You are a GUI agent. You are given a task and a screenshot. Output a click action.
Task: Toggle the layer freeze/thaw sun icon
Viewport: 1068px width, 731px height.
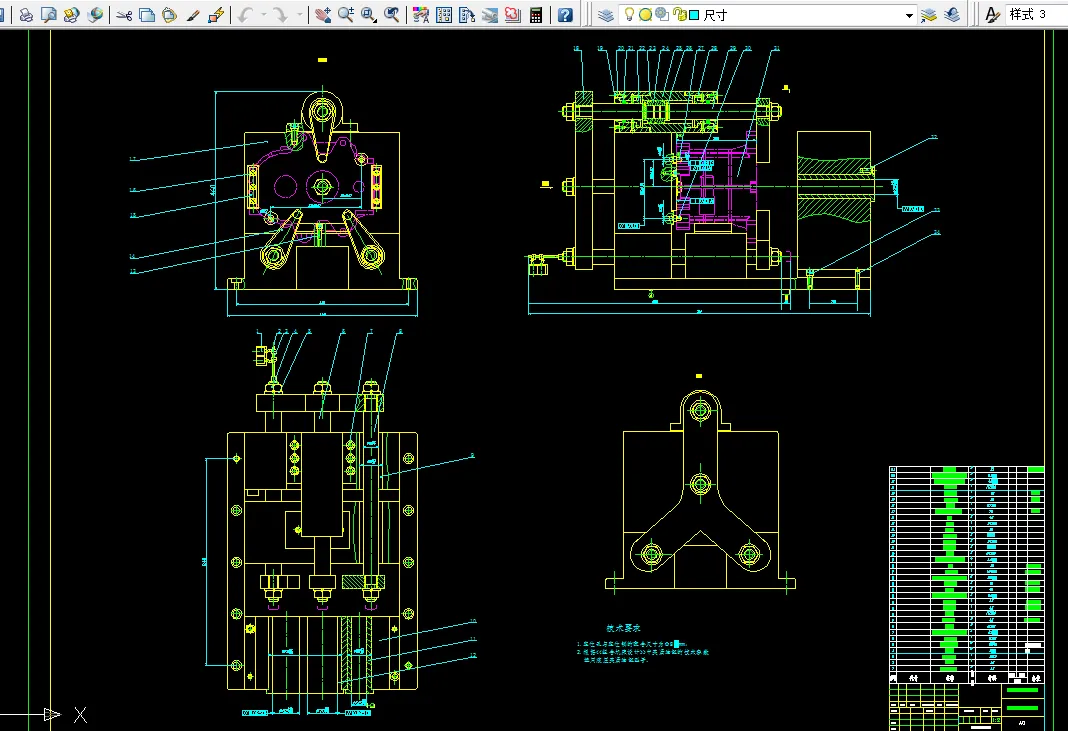(x=646, y=14)
